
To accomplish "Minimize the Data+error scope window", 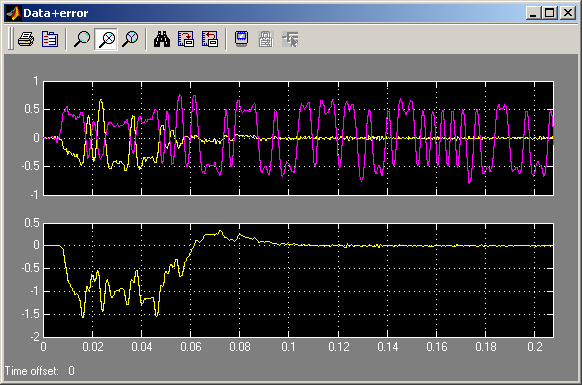I will [x=533, y=13].
